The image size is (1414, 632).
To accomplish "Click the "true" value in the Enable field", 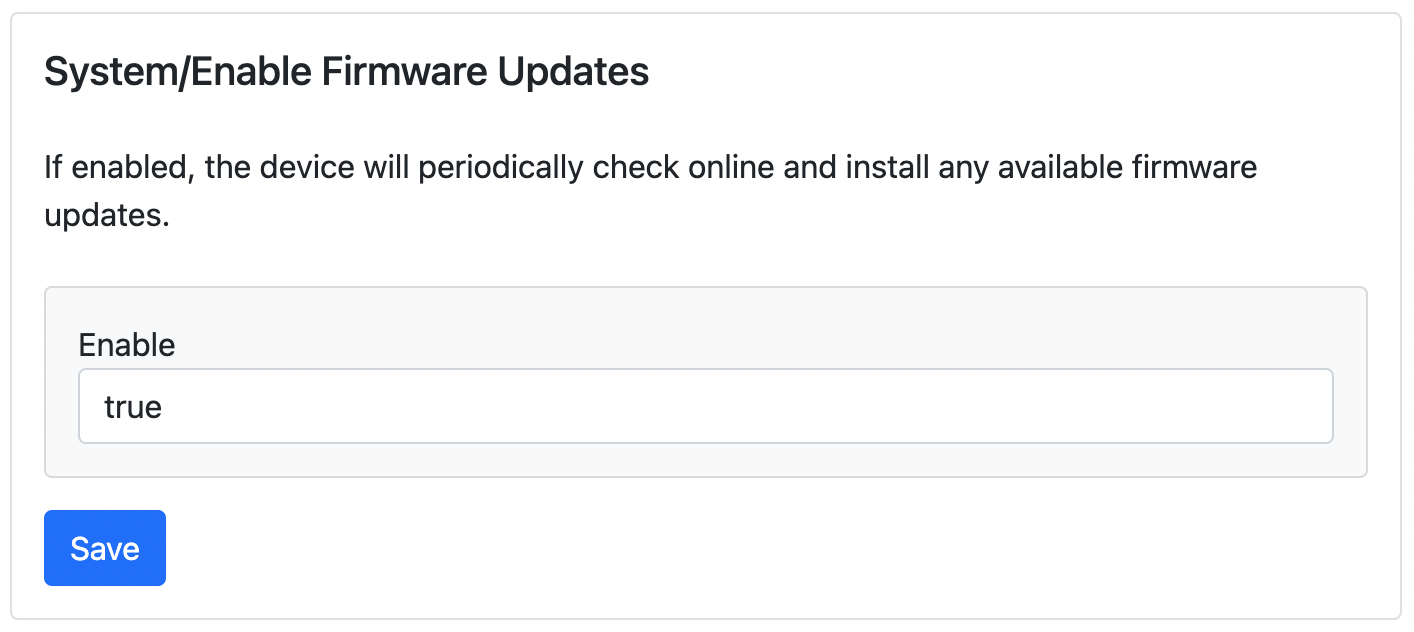I will (x=133, y=407).
